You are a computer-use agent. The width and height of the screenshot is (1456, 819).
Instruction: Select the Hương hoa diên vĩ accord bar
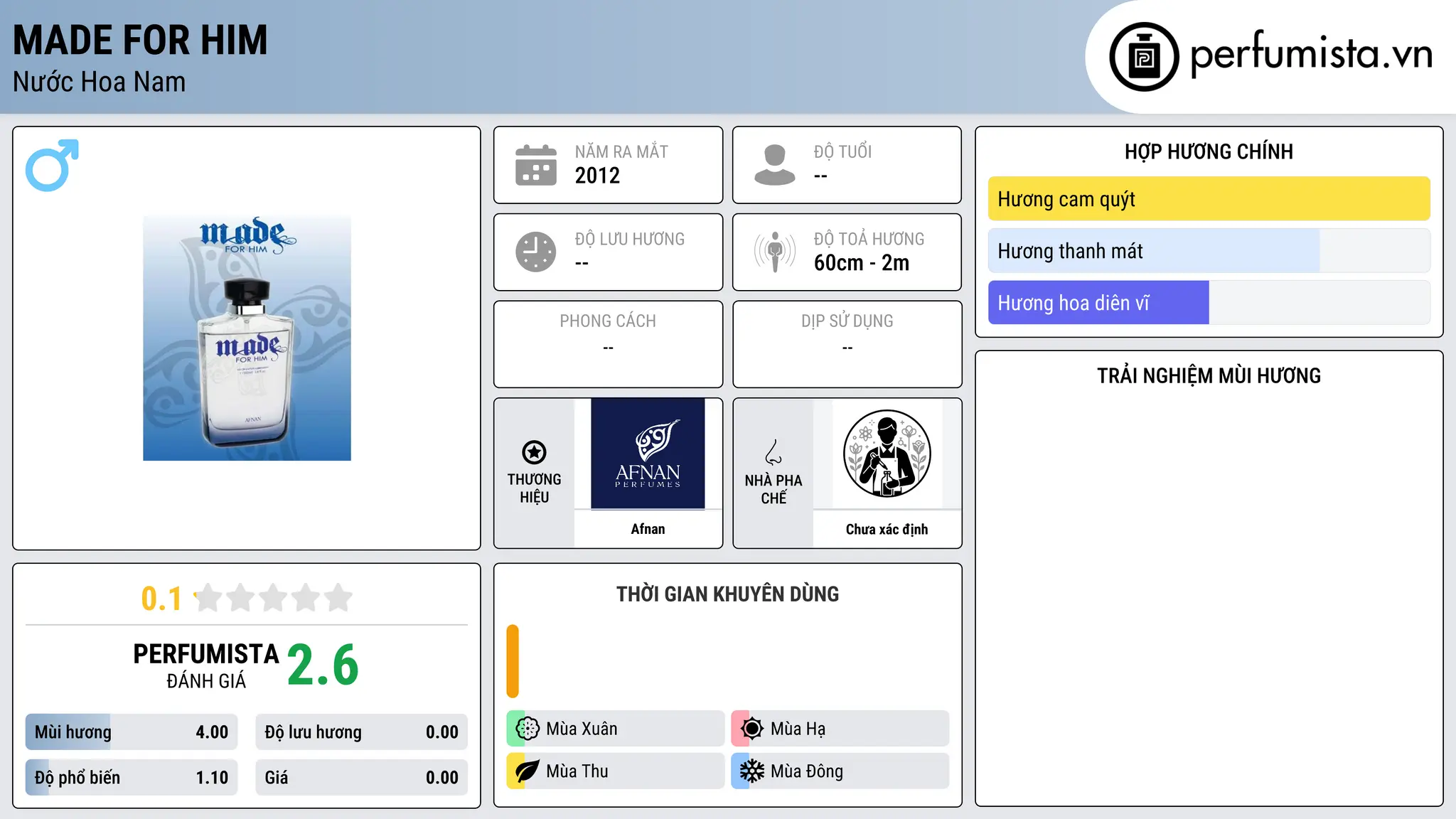(x=1209, y=303)
